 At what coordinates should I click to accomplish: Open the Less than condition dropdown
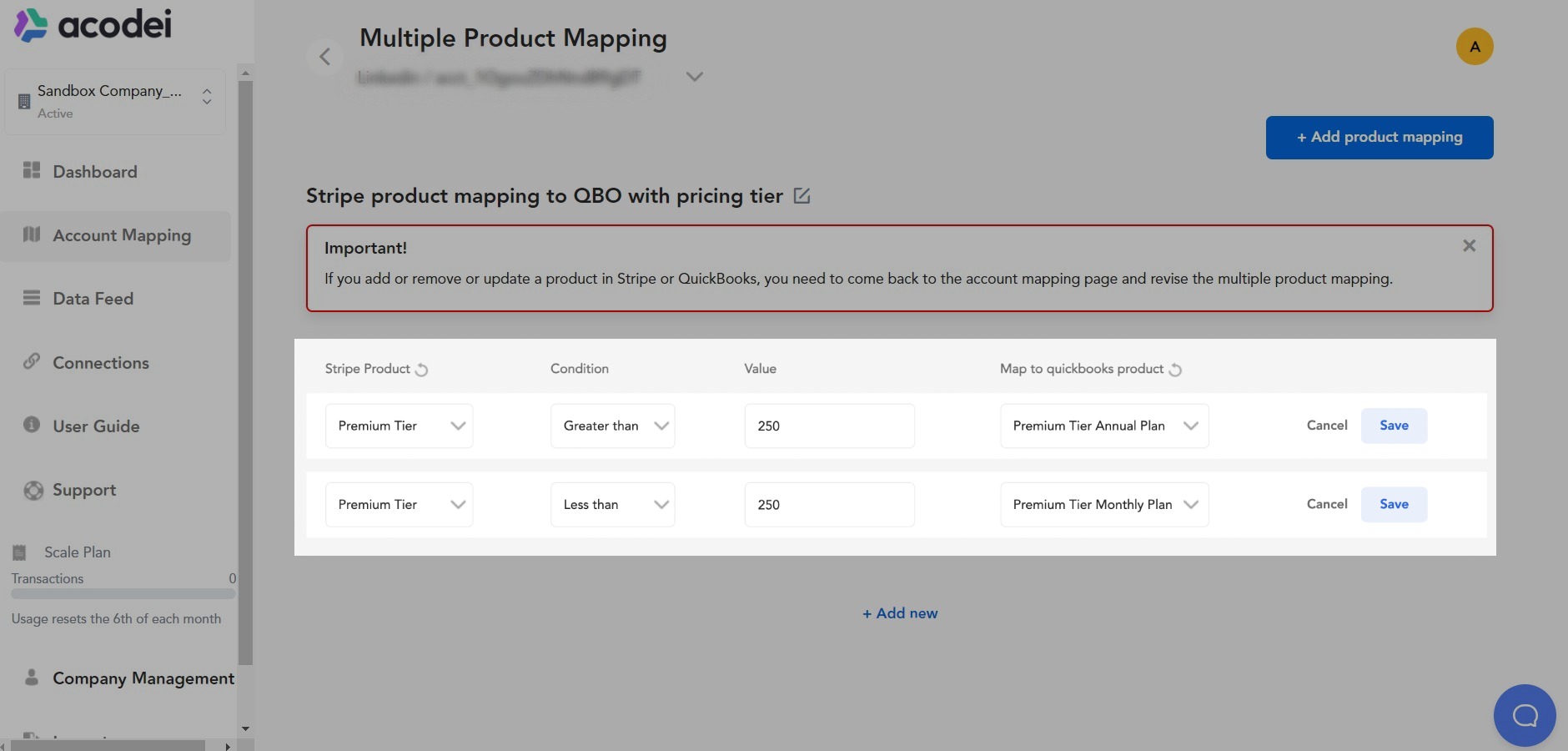[612, 505]
